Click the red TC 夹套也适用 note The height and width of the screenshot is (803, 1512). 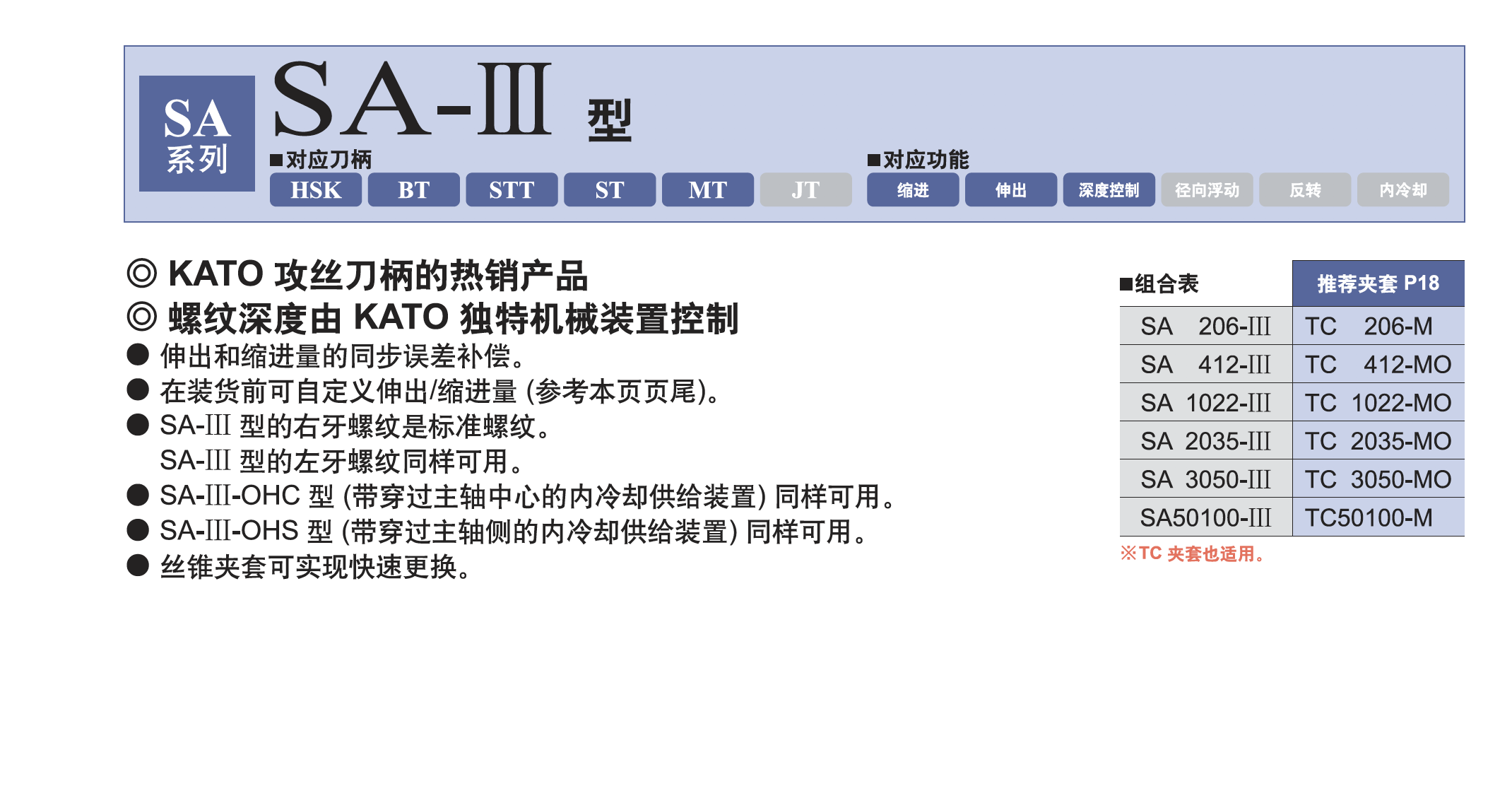tap(1193, 553)
